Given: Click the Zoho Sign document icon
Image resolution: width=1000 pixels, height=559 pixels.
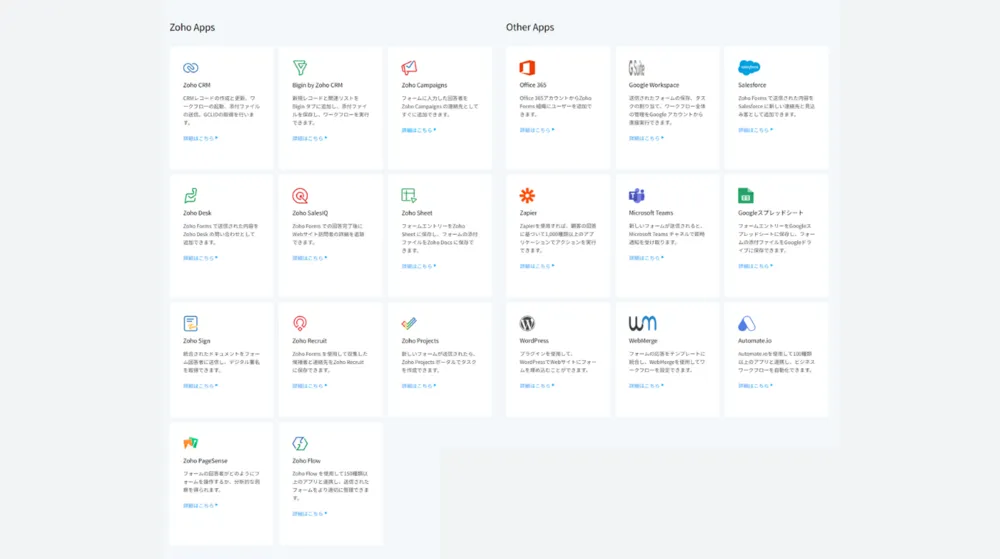Looking at the screenshot, I should pos(191,323).
